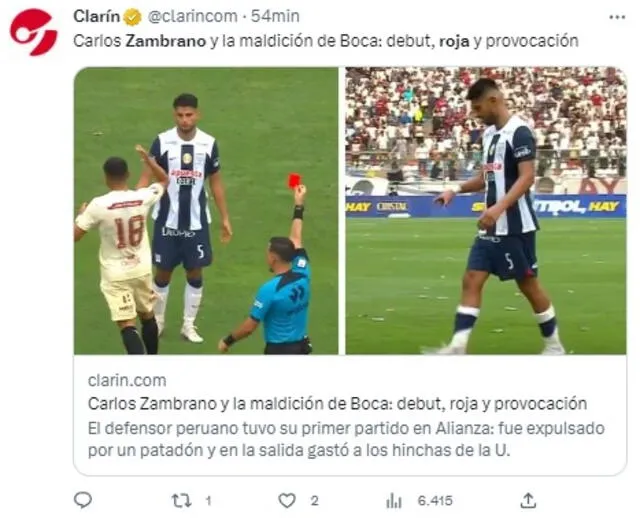
Task: Click the share upload arrow icon
Action: (528, 500)
